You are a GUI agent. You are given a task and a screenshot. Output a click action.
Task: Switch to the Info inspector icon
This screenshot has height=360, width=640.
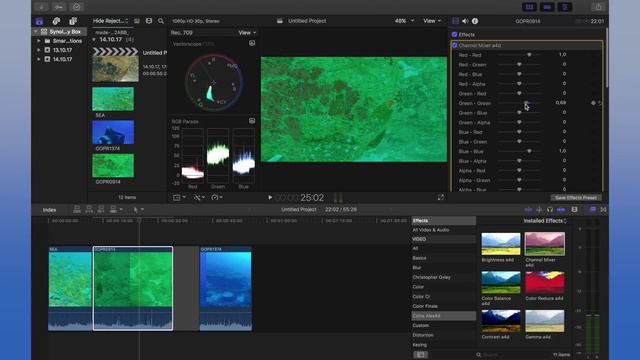click(475, 21)
